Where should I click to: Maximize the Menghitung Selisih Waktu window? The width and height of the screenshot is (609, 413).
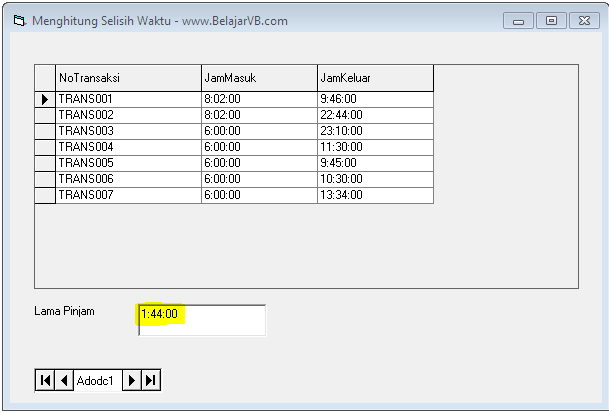pyautogui.click(x=551, y=21)
